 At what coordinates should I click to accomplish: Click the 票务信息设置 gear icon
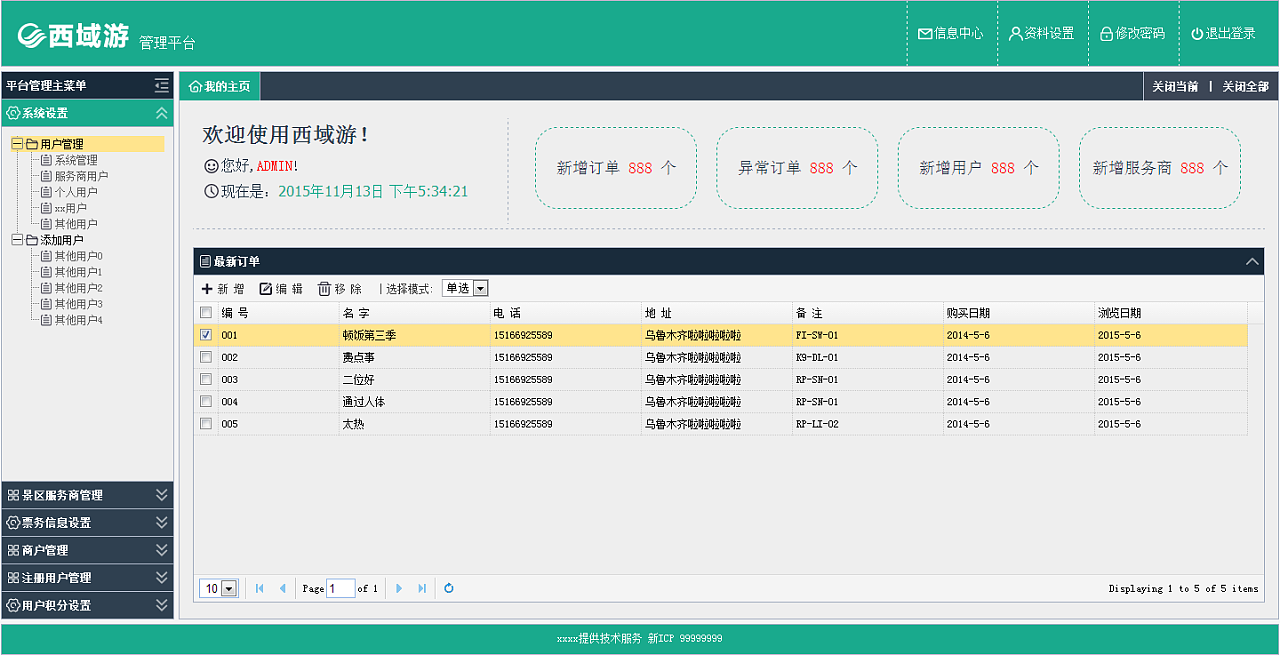click(x=13, y=522)
